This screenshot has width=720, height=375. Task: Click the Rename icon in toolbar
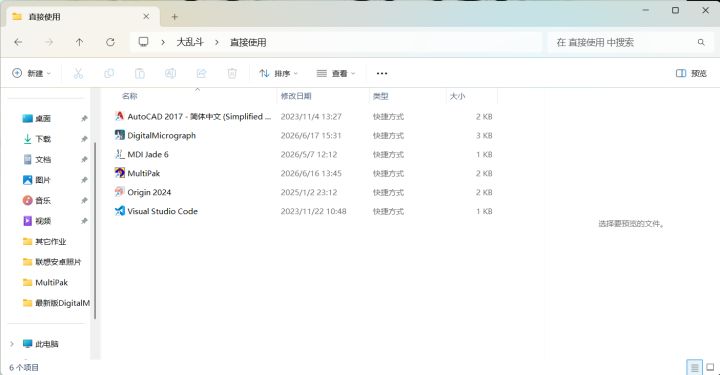coord(170,73)
